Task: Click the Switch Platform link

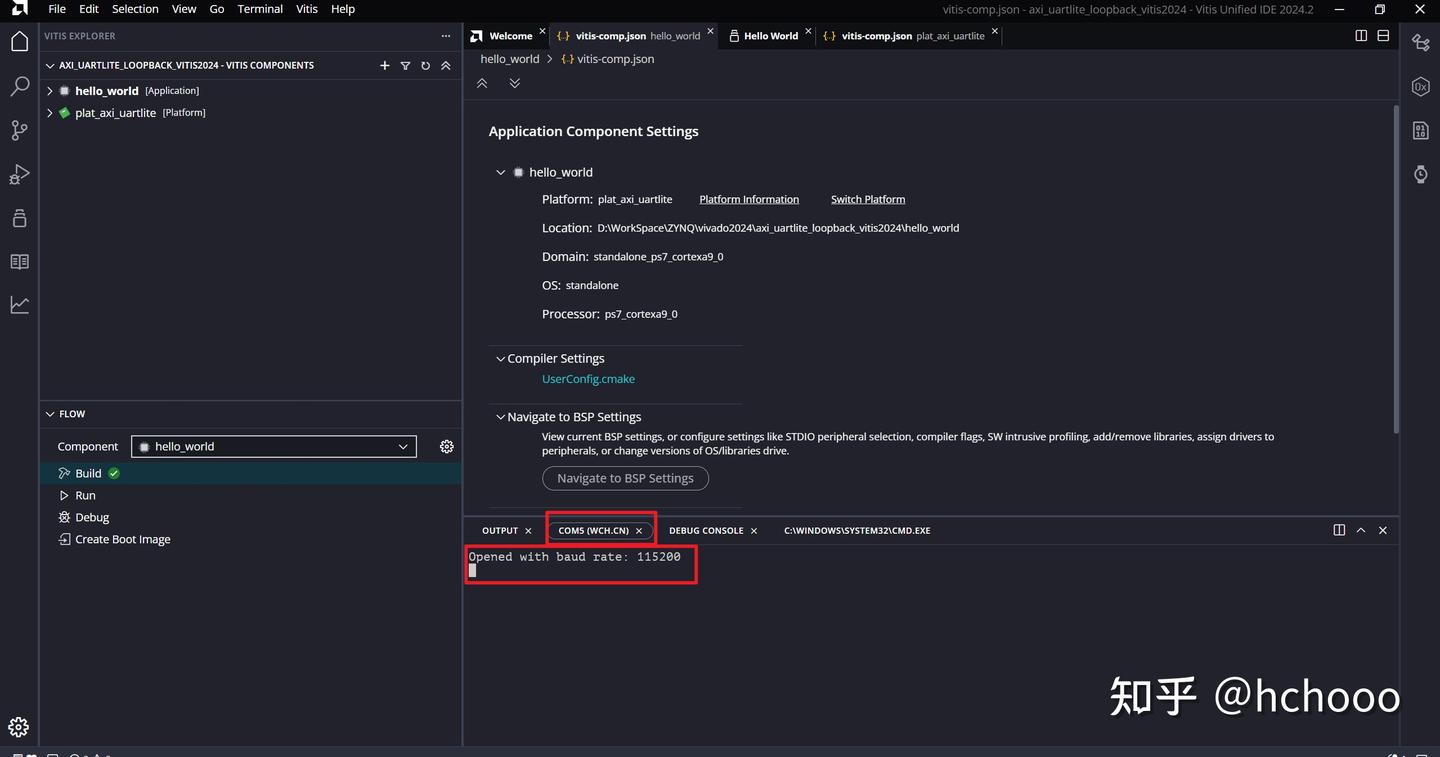Action: click(x=868, y=200)
